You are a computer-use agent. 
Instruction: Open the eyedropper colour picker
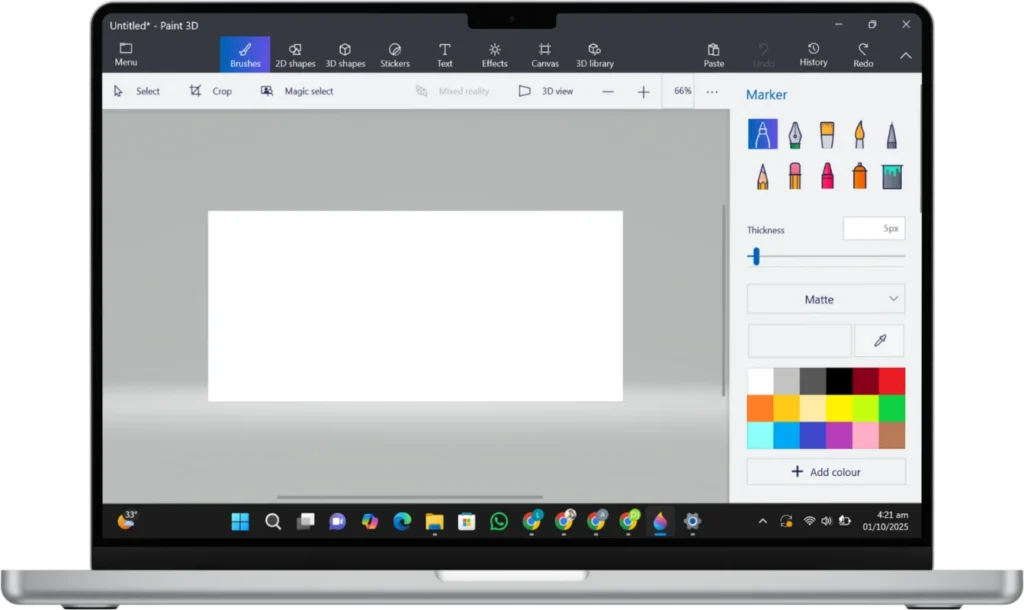[x=878, y=341]
